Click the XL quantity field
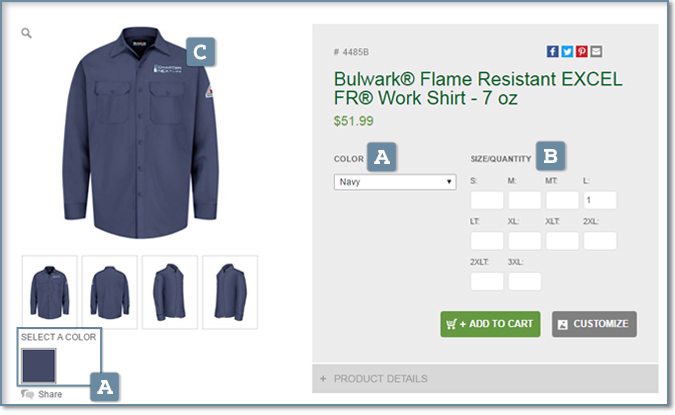This screenshot has width=675, height=415. click(524, 241)
